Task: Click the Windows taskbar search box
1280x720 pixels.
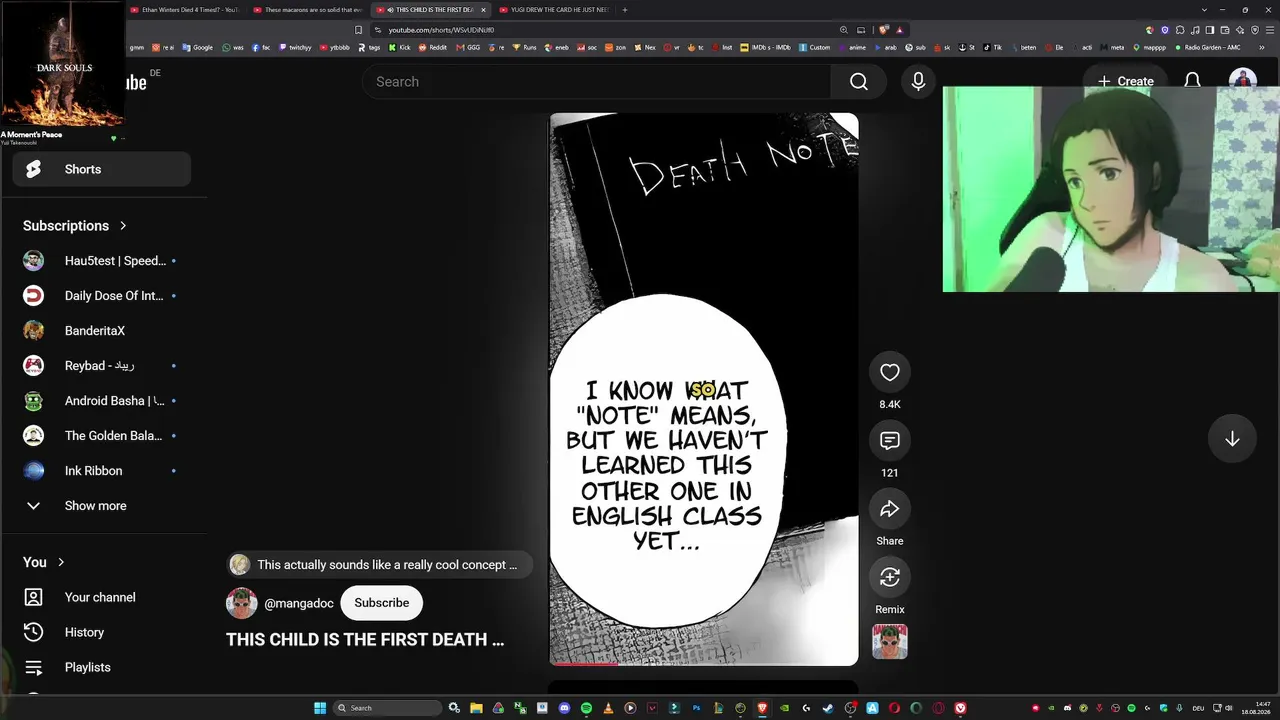Action: tap(387, 708)
